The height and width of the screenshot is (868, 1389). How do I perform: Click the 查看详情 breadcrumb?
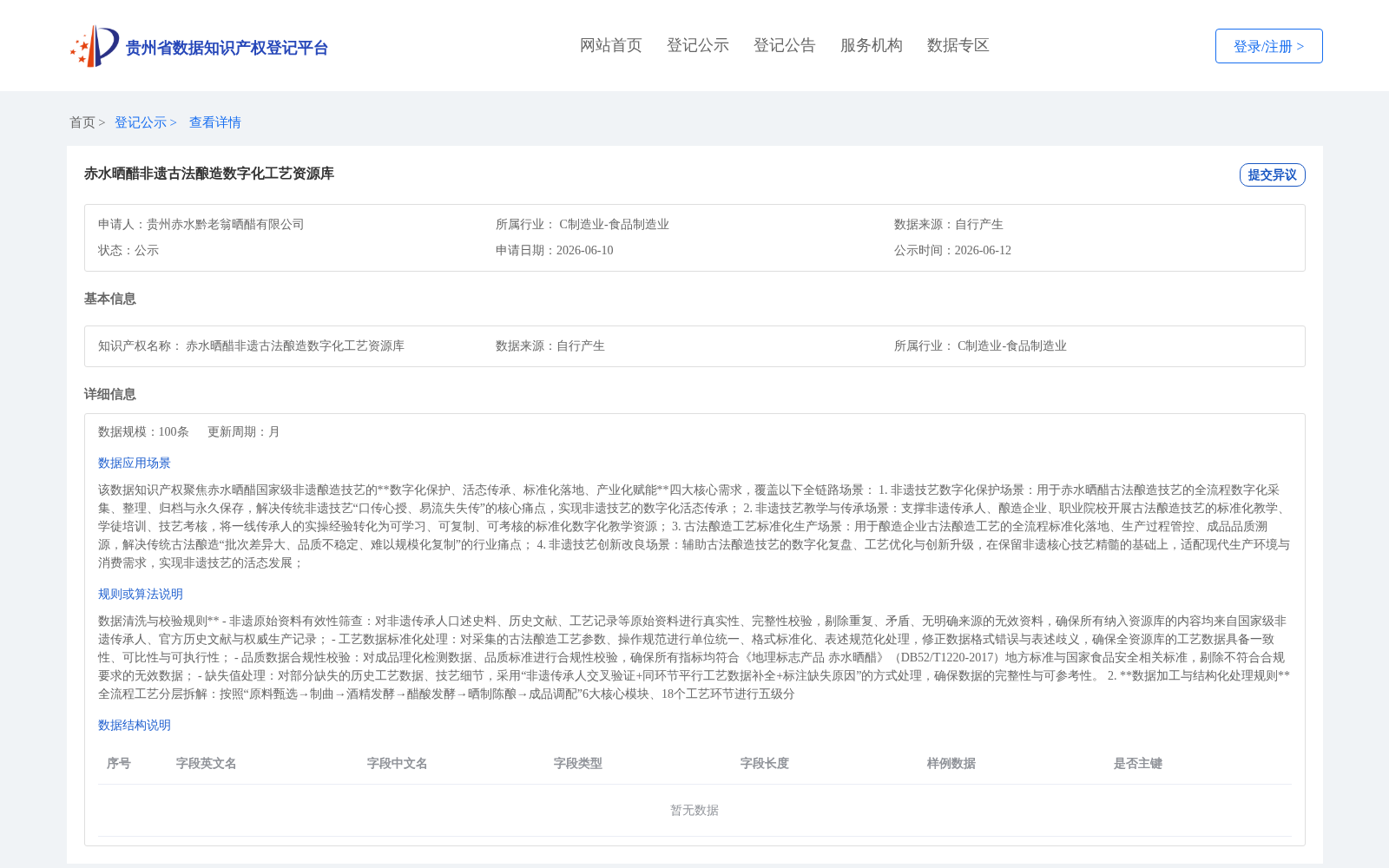[215, 122]
